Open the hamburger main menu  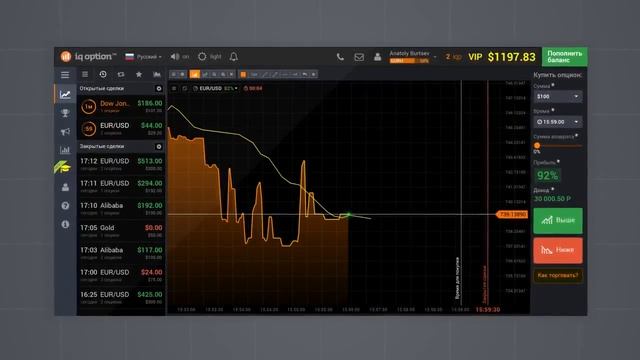click(x=65, y=75)
